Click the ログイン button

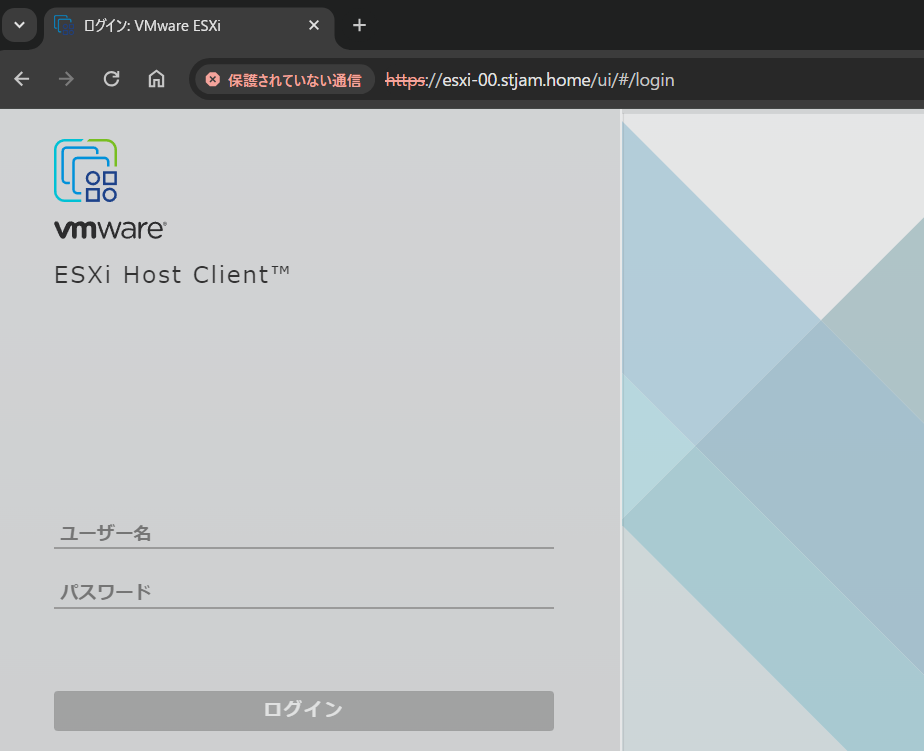303,710
